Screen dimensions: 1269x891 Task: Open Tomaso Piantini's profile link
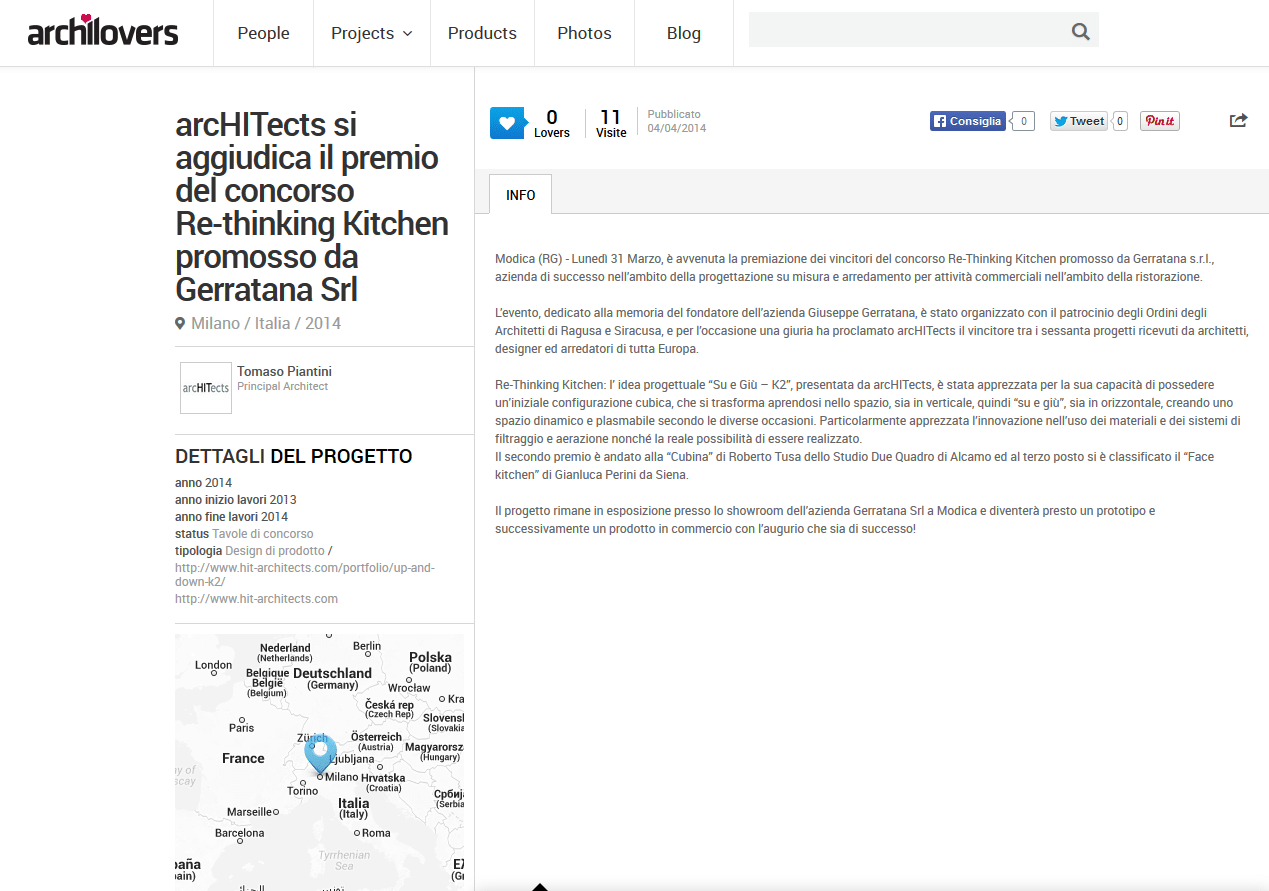(284, 371)
